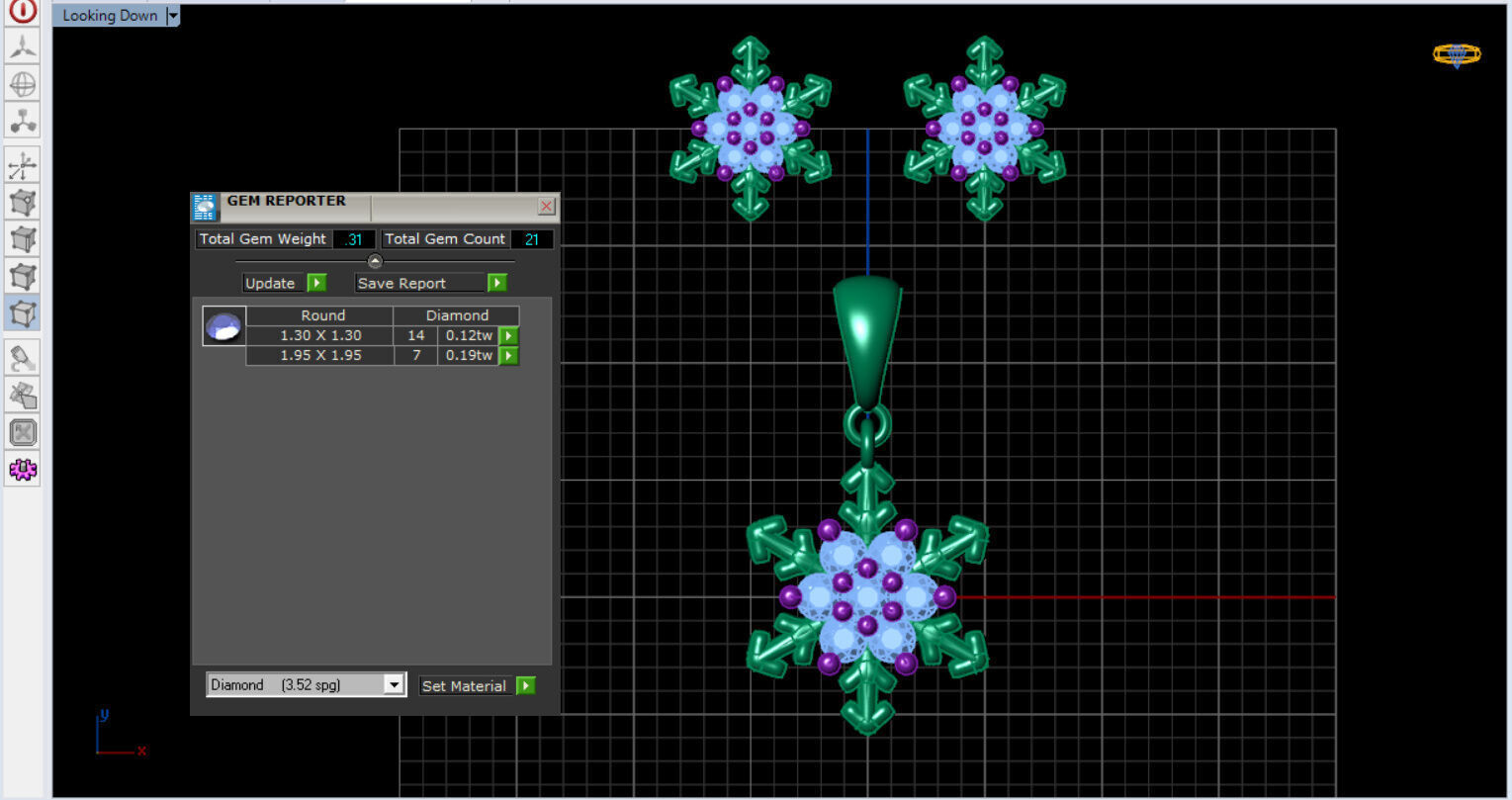Click the red power icon in sidebar
This screenshot has width=1512, height=800.
pyautogui.click(x=23, y=11)
